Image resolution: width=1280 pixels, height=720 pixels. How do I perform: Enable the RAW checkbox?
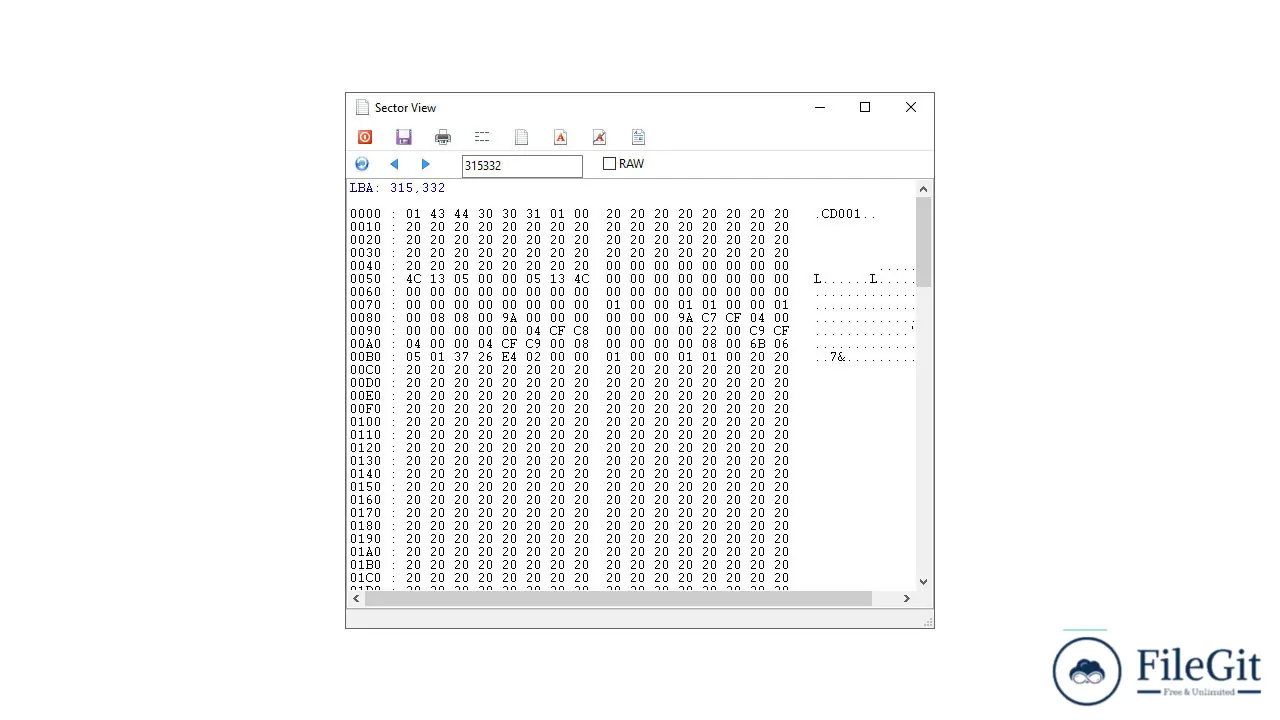coord(609,164)
